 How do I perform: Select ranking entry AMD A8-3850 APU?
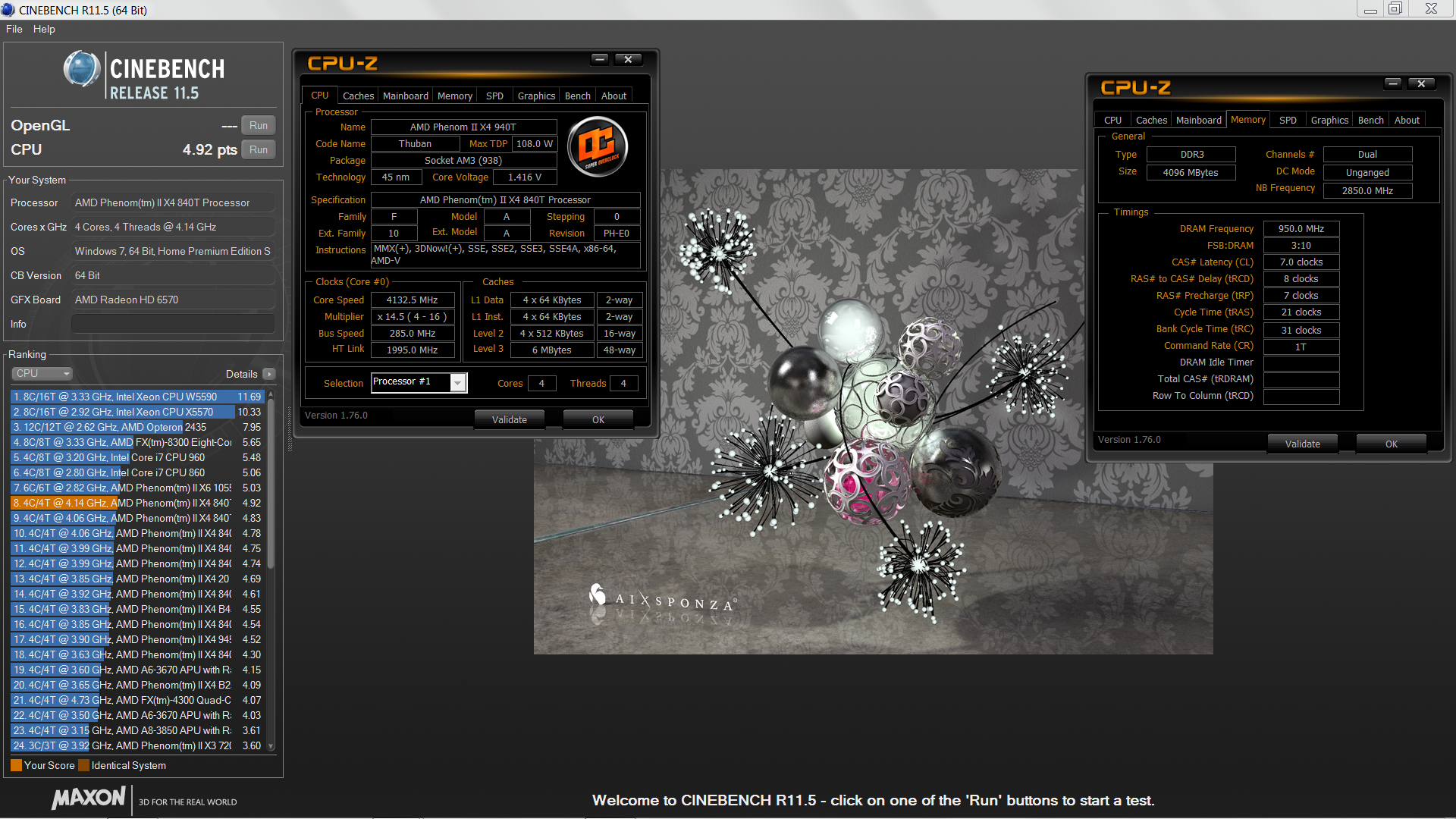coord(136,730)
